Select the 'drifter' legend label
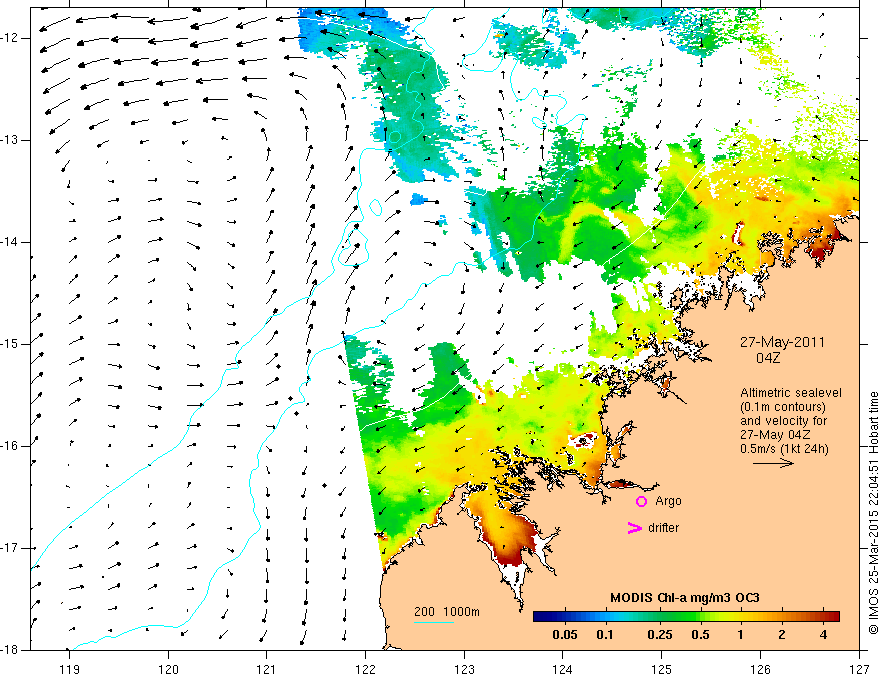Image resolution: width=880 pixels, height=680 pixels. [663, 528]
